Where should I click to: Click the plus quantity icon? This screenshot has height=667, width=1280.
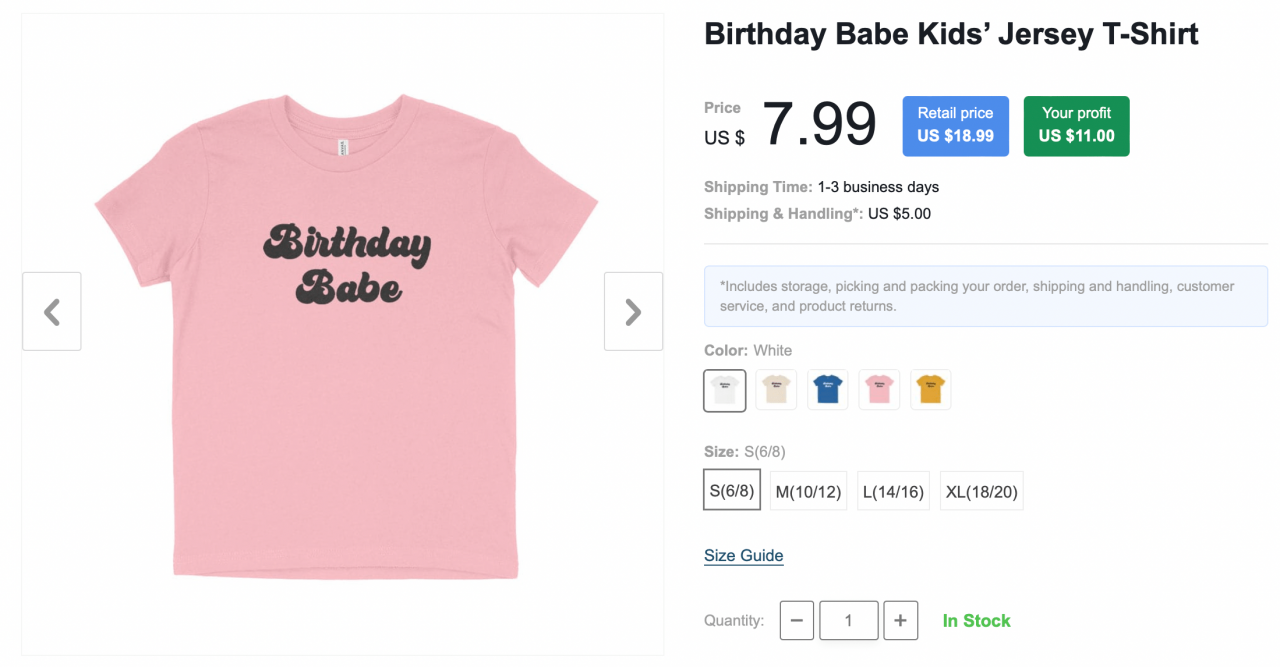click(x=900, y=620)
